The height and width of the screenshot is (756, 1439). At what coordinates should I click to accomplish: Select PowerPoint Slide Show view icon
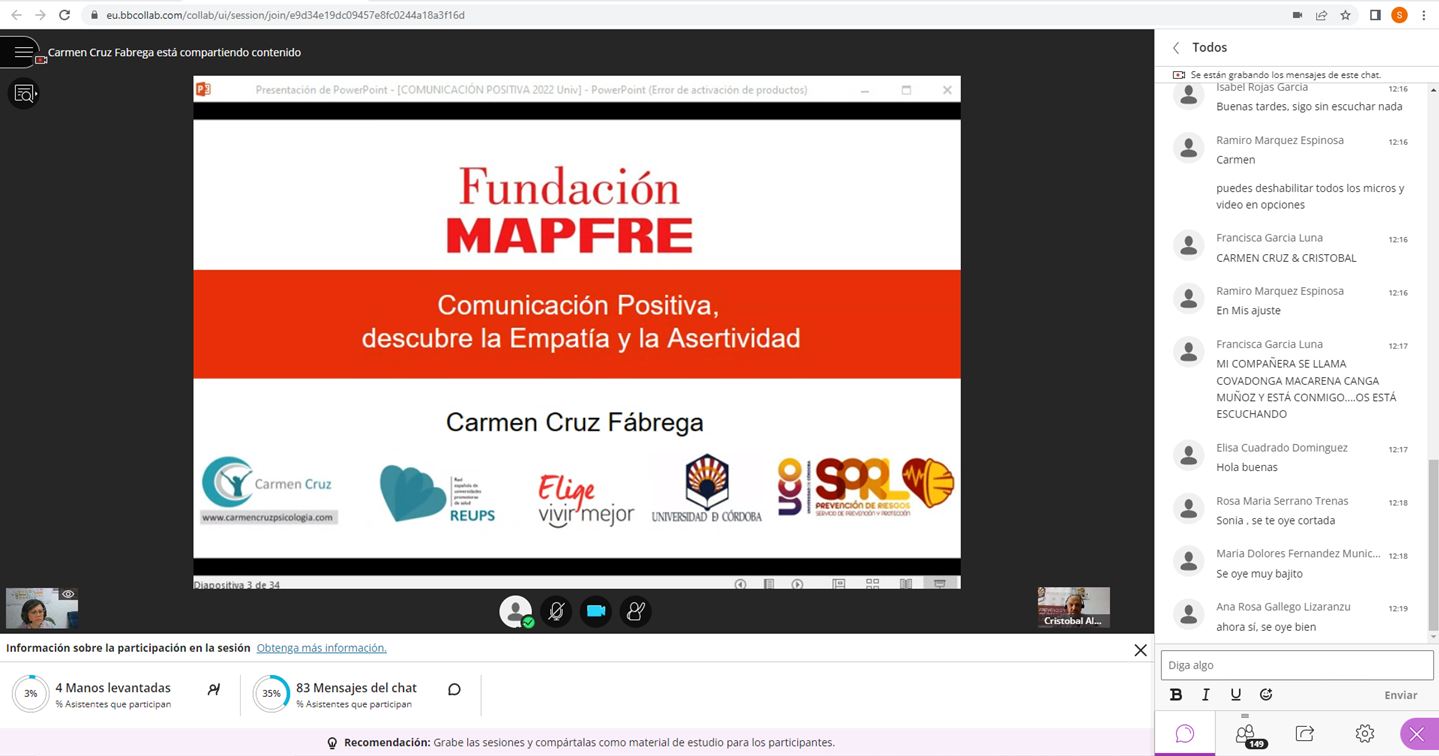940,584
